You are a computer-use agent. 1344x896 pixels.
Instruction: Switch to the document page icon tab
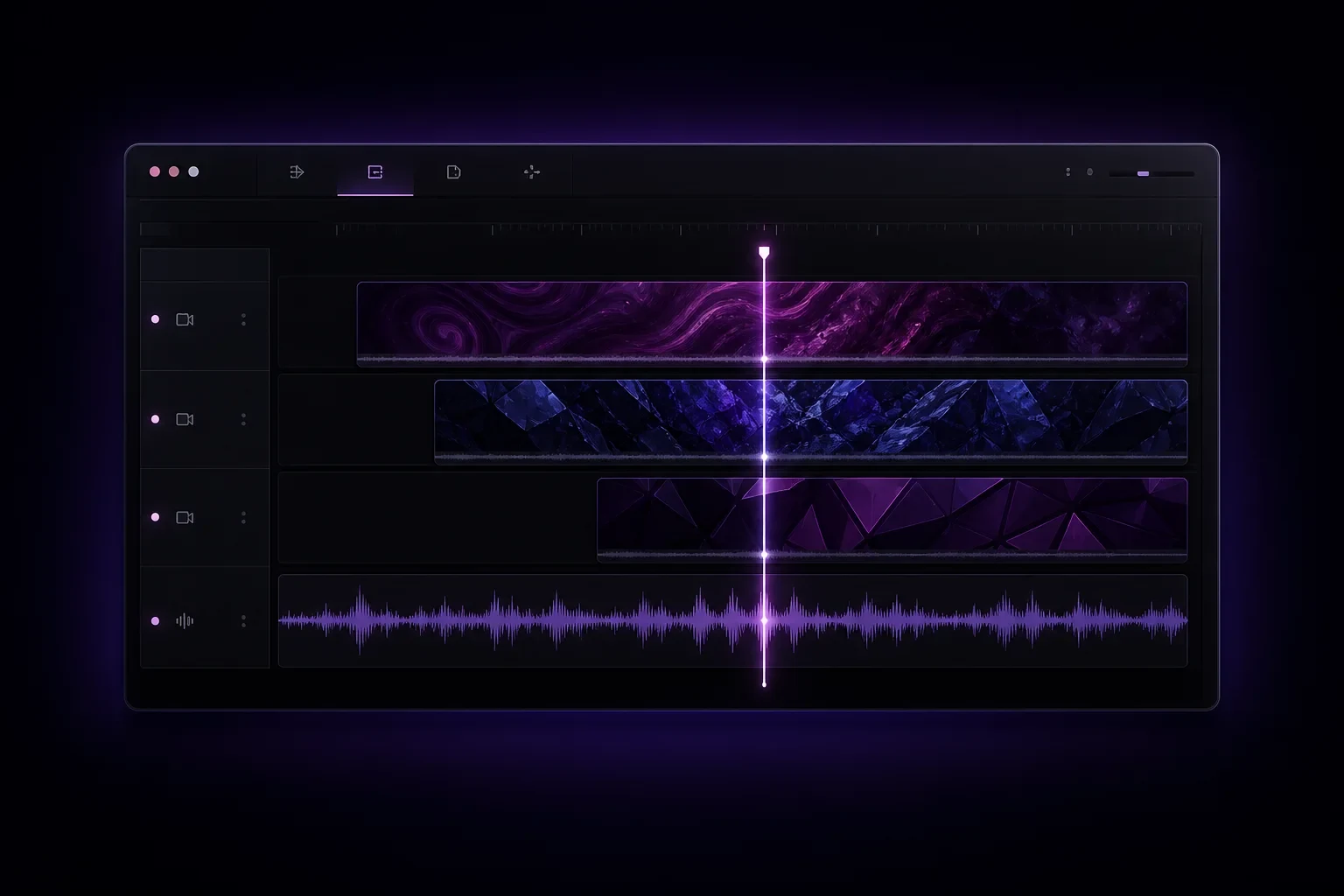tap(453, 172)
